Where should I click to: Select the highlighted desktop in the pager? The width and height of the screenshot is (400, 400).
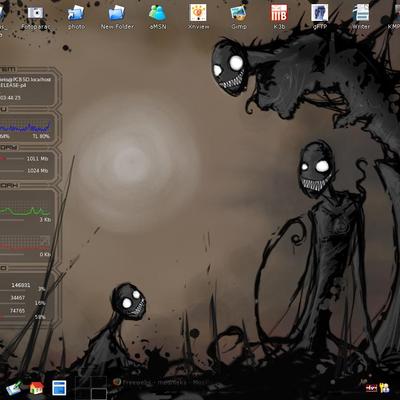click(x=99, y=393)
